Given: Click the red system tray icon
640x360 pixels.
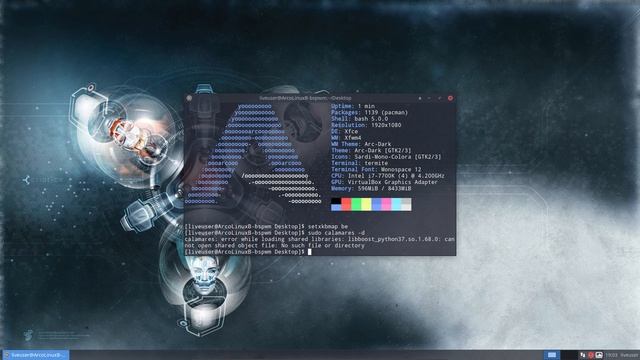Looking at the screenshot, I should click(591, 355).
